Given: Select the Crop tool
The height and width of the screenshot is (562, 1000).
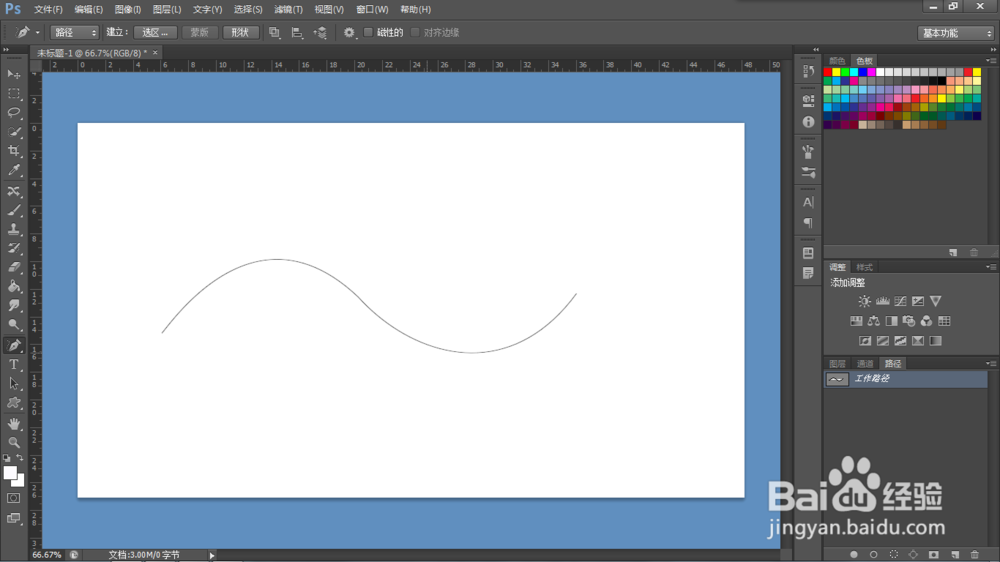Looking at the screenshot, I should coord(13,151).
